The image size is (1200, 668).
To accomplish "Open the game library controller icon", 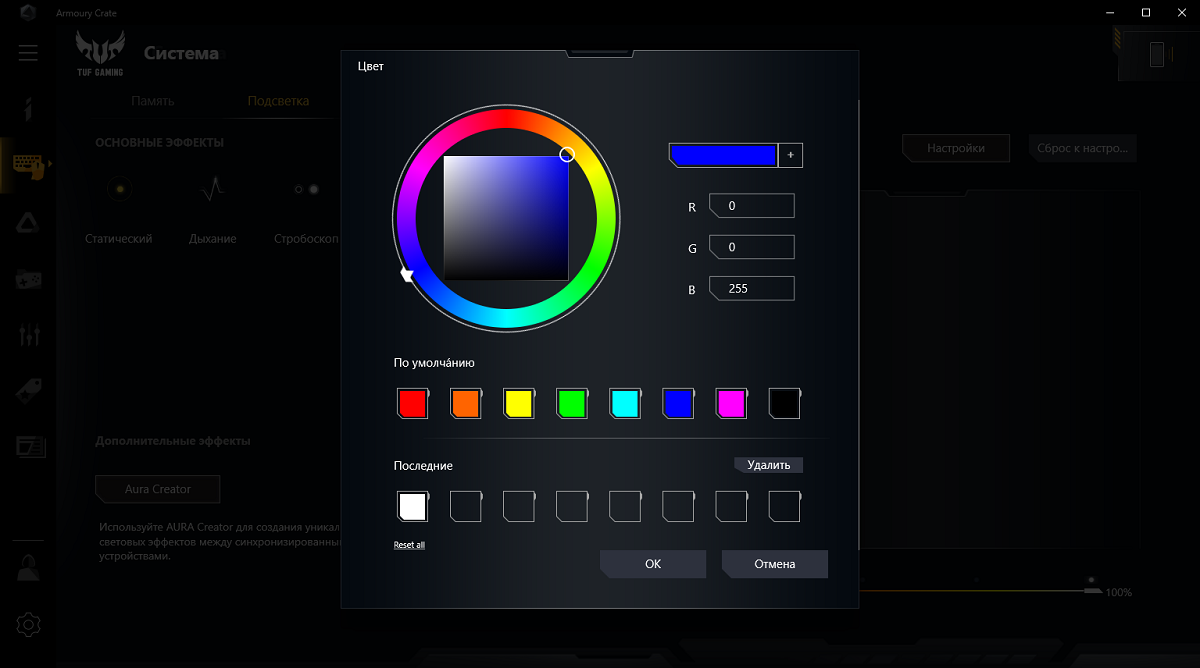I will (x=28, y=279).
